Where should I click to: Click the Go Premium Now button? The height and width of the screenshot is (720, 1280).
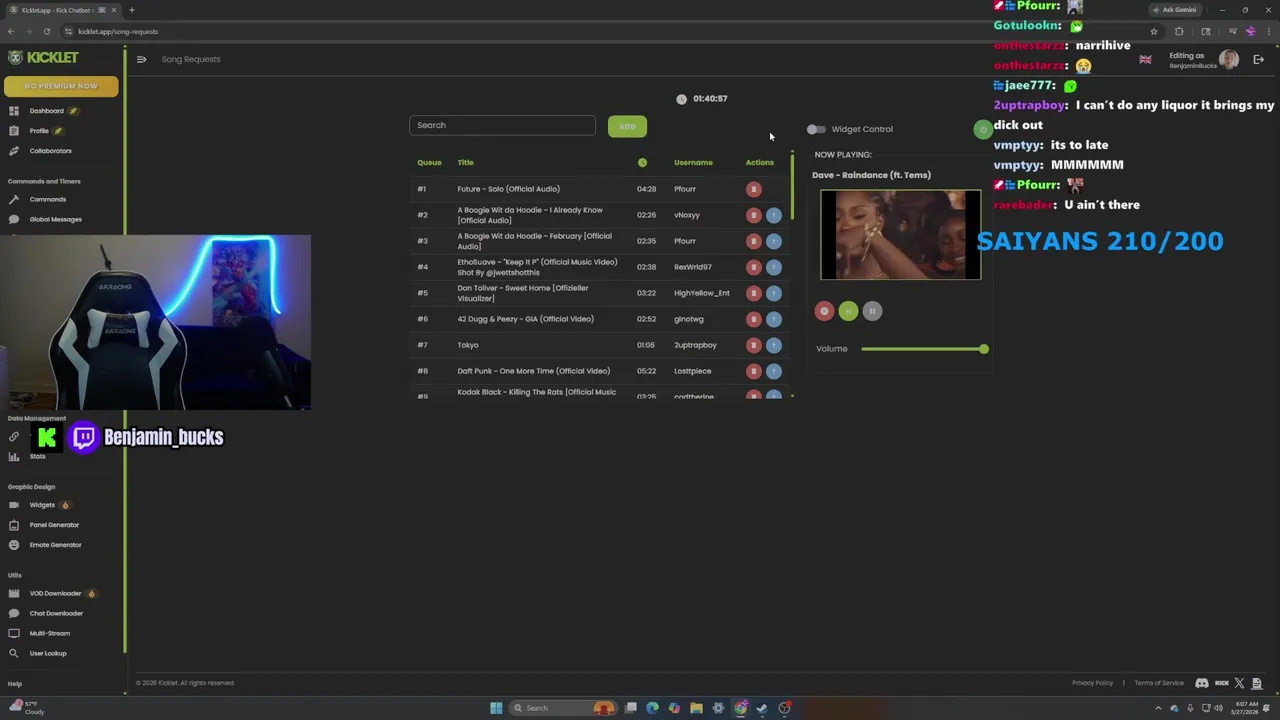(61, 86)
